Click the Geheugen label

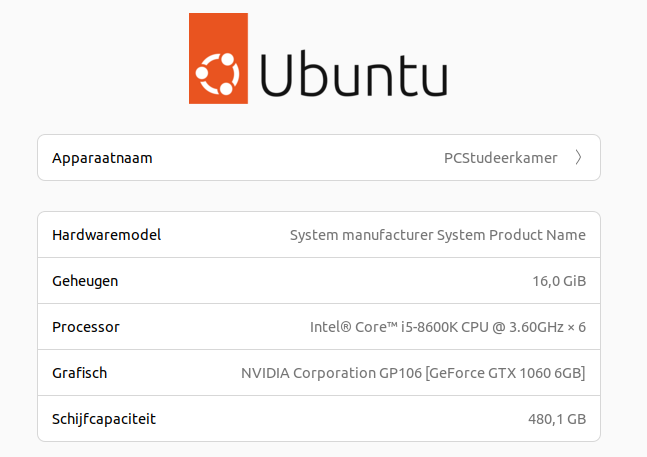point(85,281)
